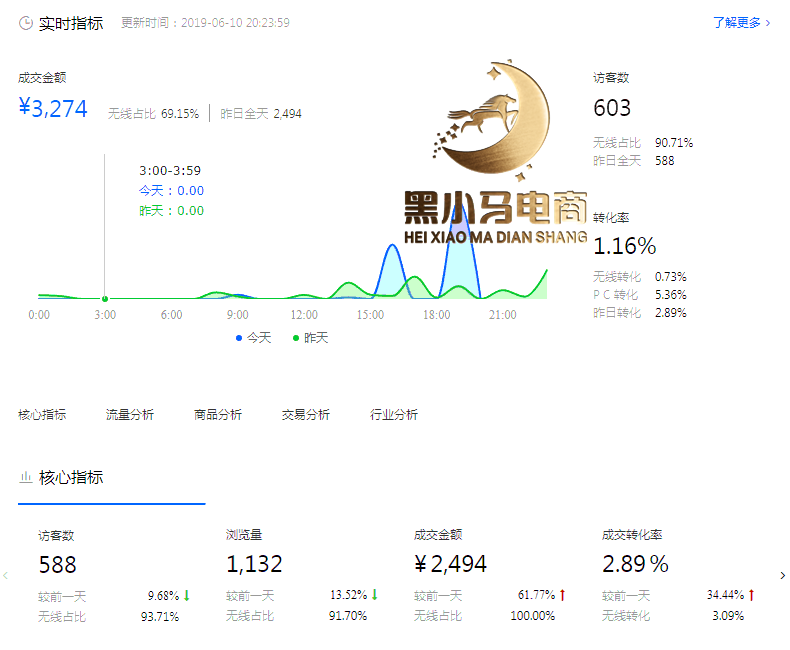Image resolution: width=790 pixels, height=650 pixels.
Task: Click the 昨天：0.00 tooltip value
Action: pyautogui.click(x=171, y=211)
